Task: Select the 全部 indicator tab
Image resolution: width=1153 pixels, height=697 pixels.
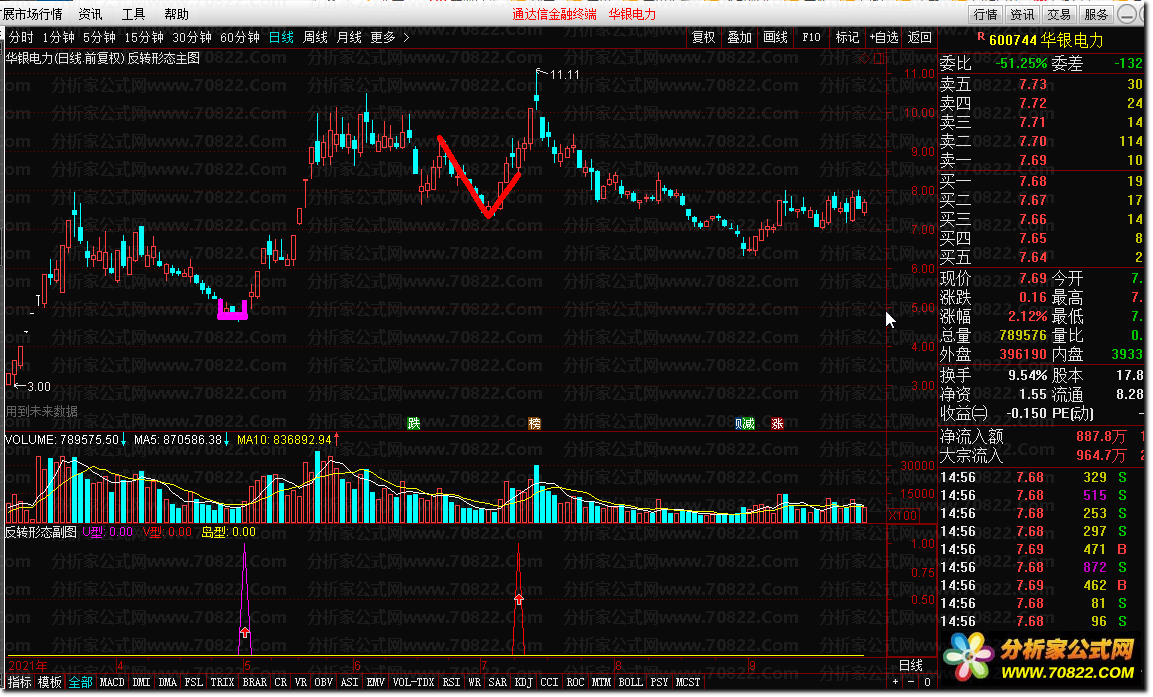Action: tap(80, 682)
